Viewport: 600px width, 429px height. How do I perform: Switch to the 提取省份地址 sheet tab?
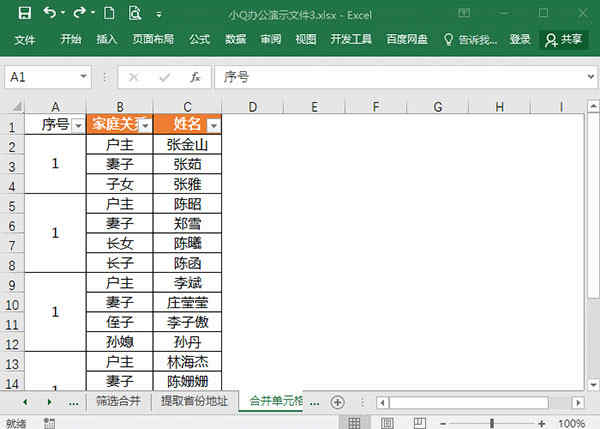point(194,401)
